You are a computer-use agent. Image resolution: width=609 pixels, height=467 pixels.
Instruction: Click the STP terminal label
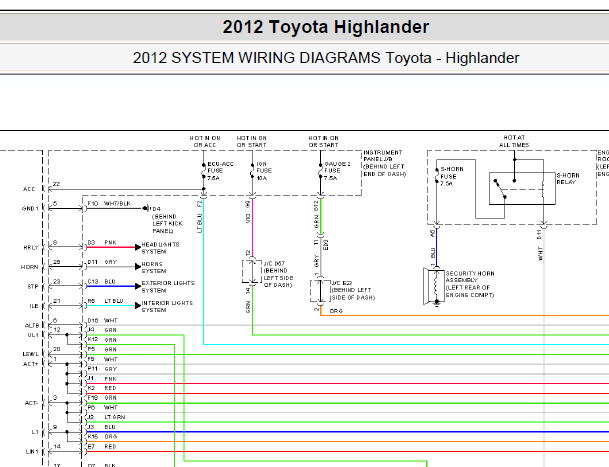[x=33, y=287]
